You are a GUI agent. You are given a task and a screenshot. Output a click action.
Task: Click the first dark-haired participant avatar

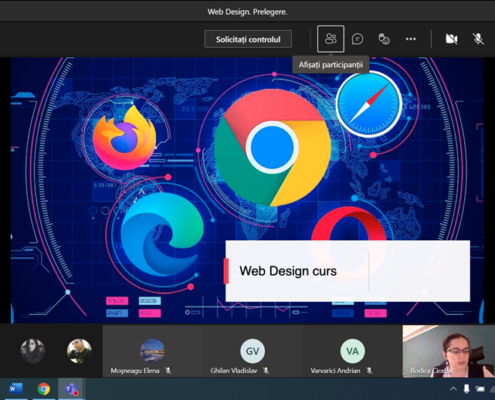pos(32,351)
